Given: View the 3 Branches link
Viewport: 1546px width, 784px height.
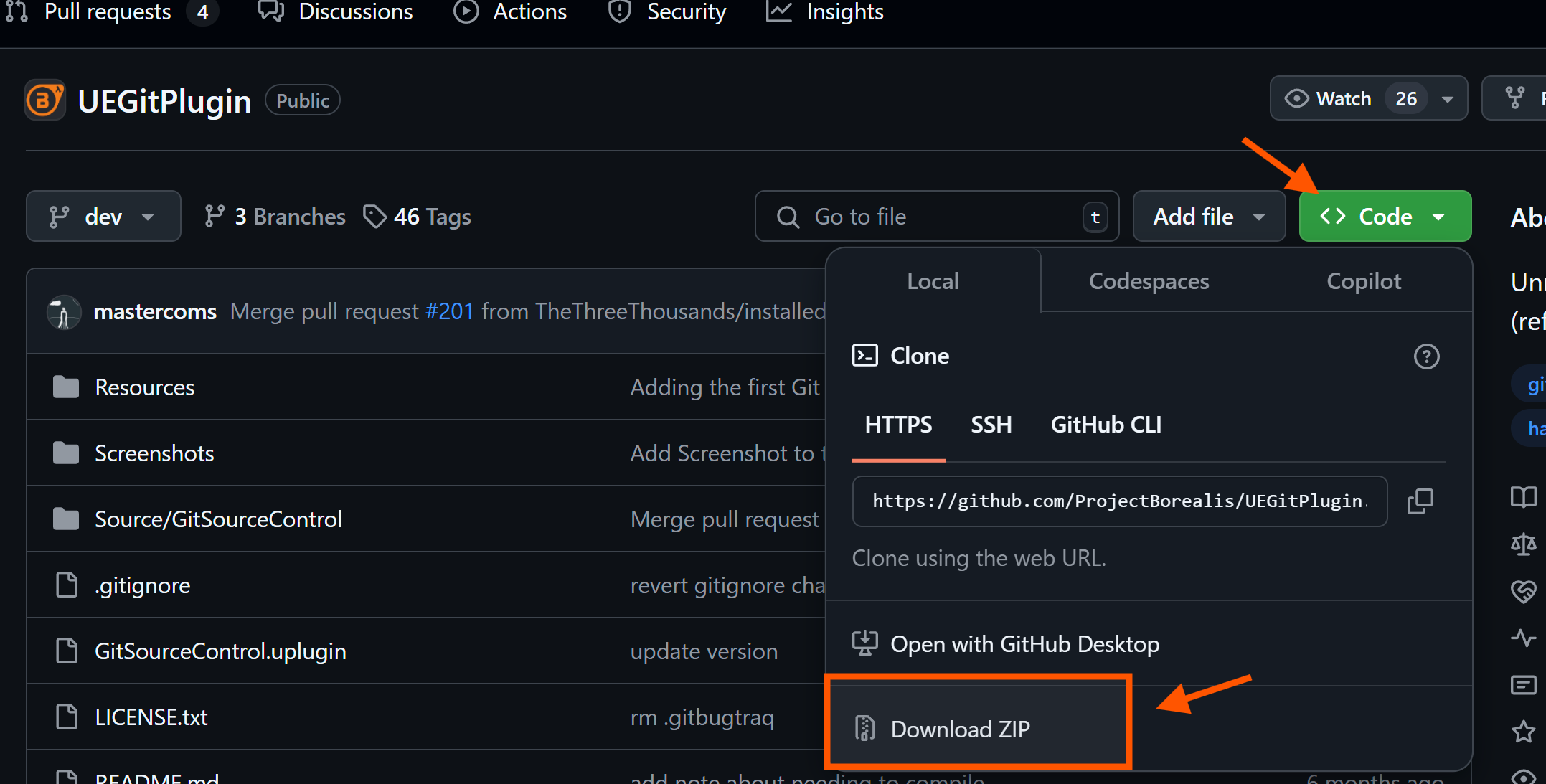Looking at the screenshot, I should click(x=275, y=217).
